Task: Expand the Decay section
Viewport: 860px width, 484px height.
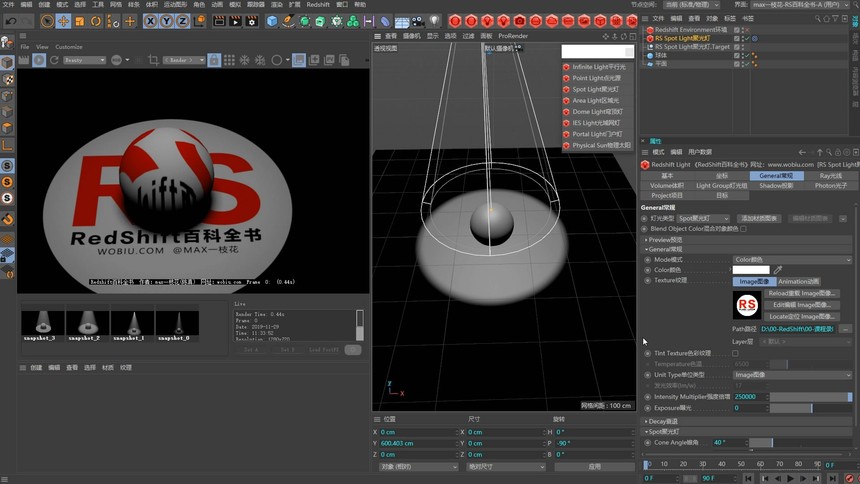Action: point(646,421)
